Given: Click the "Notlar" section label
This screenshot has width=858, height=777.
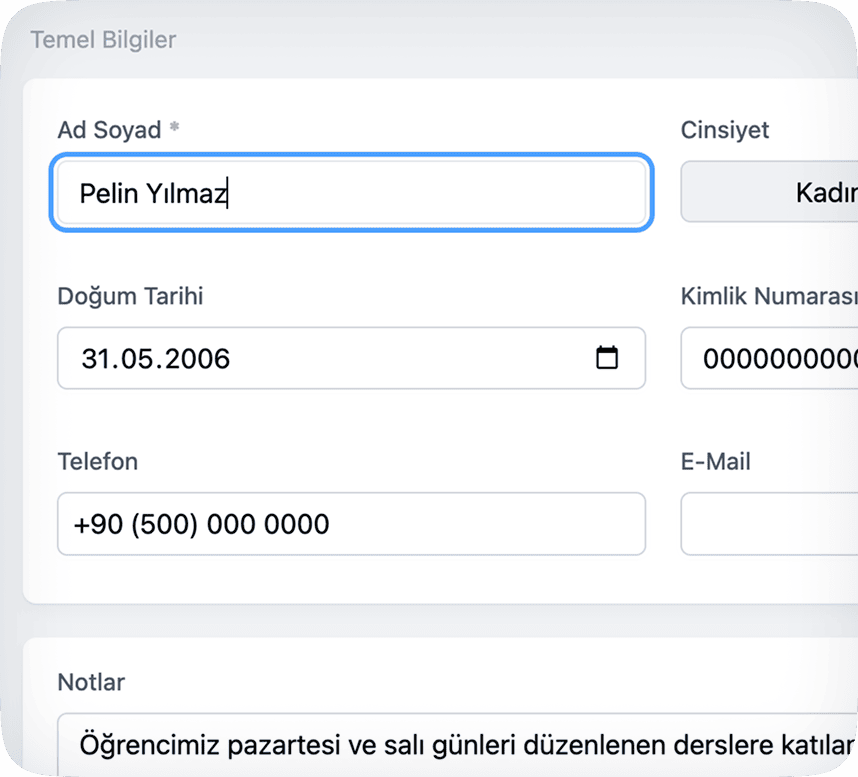Looking at the screenshot, I should point(91,682).
